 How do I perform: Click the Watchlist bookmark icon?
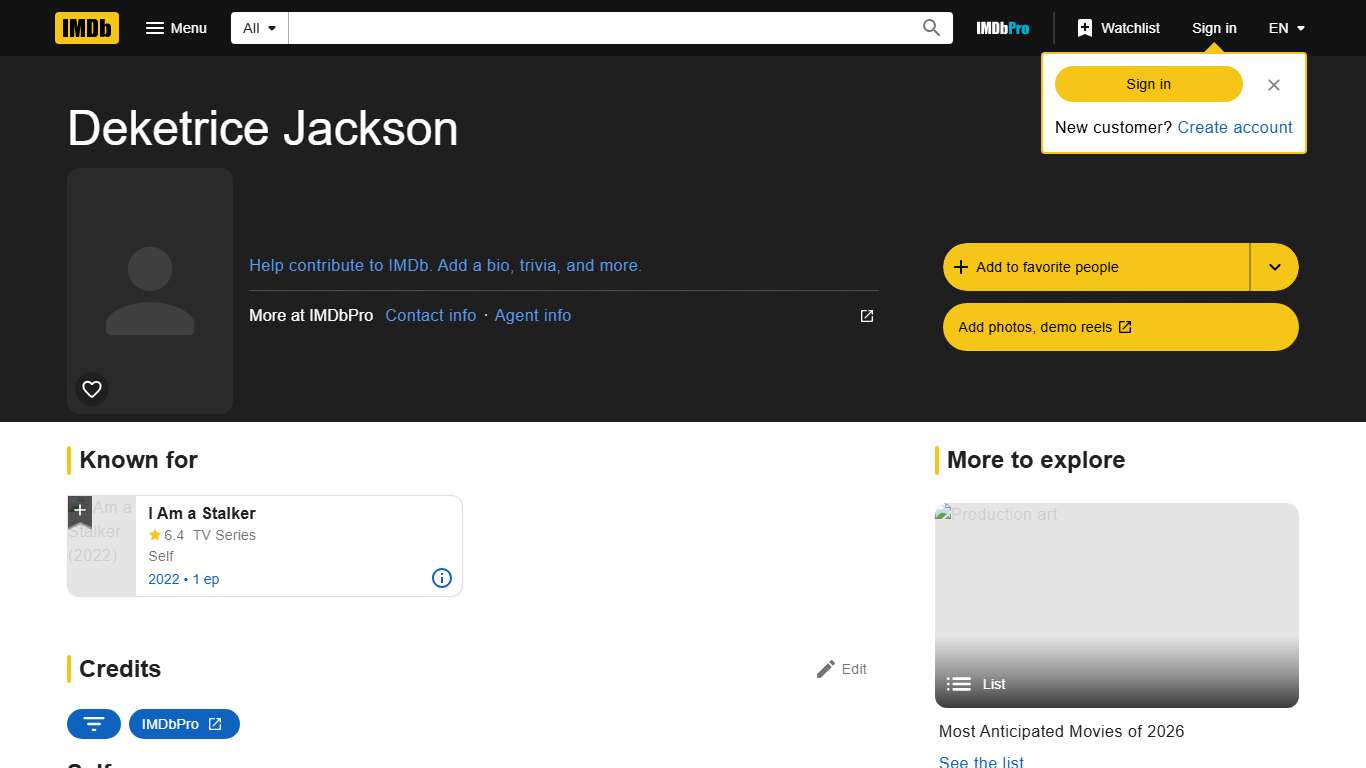(x=1085, y=28)
